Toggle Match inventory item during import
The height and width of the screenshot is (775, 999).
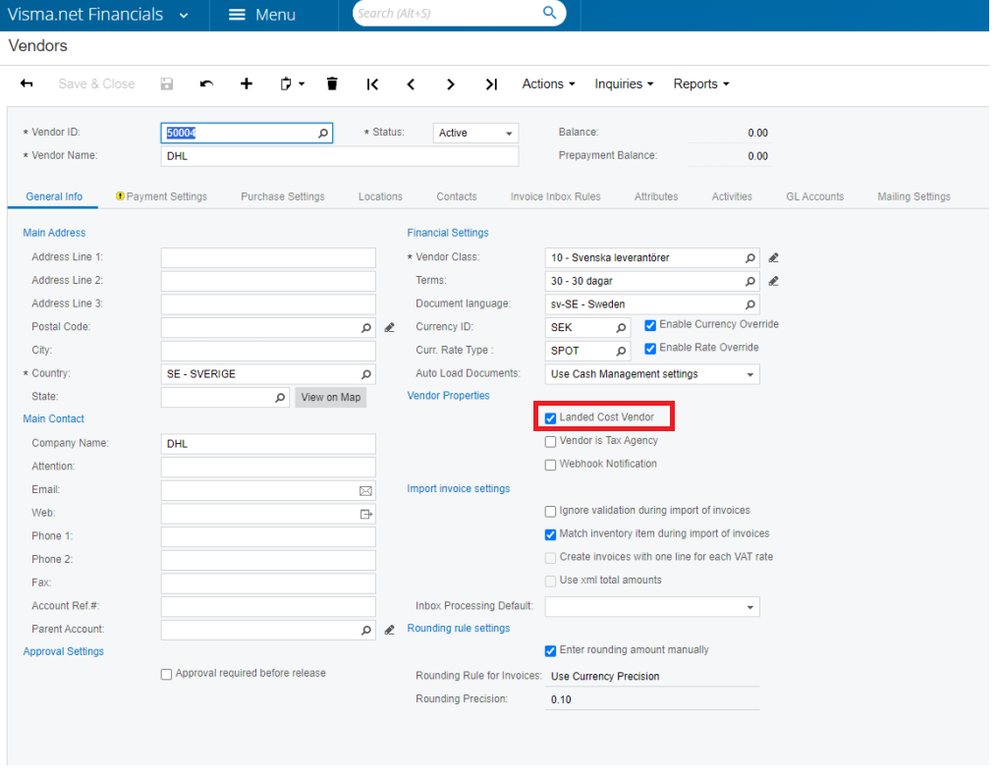[x=550, y=535]
